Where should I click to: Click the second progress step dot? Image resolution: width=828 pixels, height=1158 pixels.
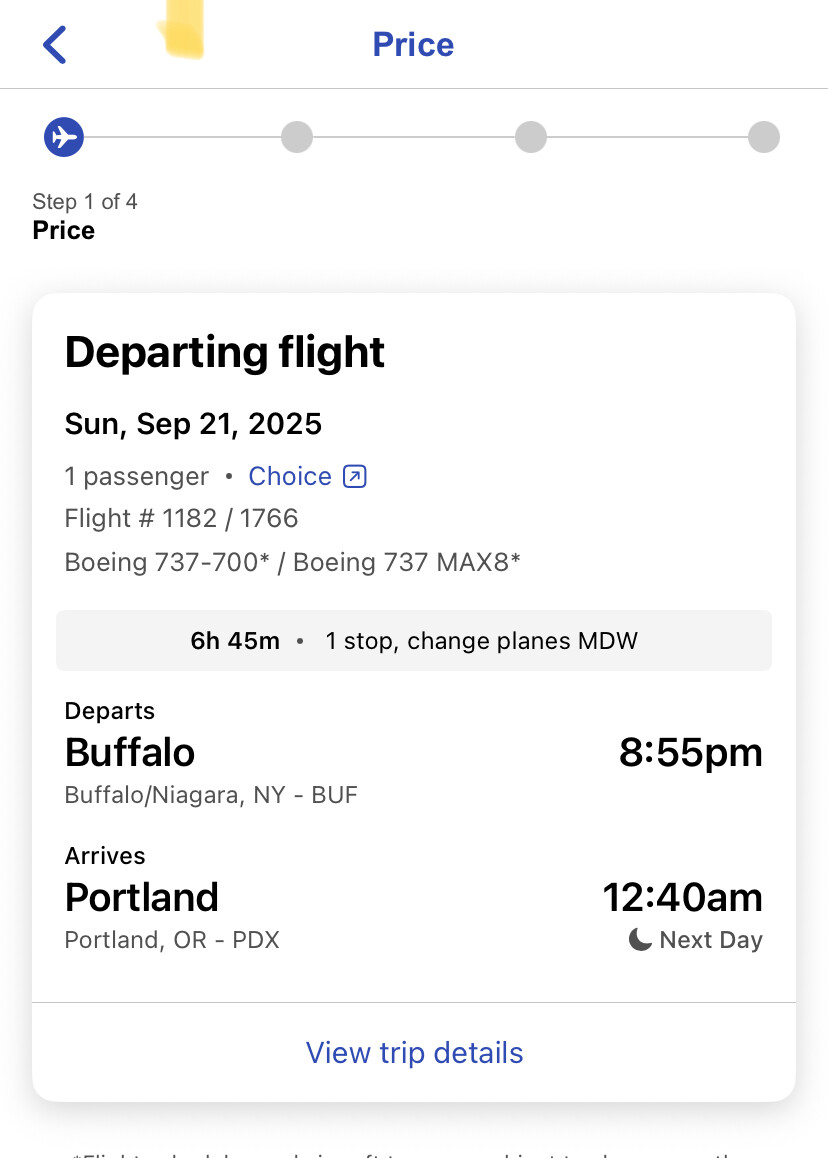click(x=297, y=137)
